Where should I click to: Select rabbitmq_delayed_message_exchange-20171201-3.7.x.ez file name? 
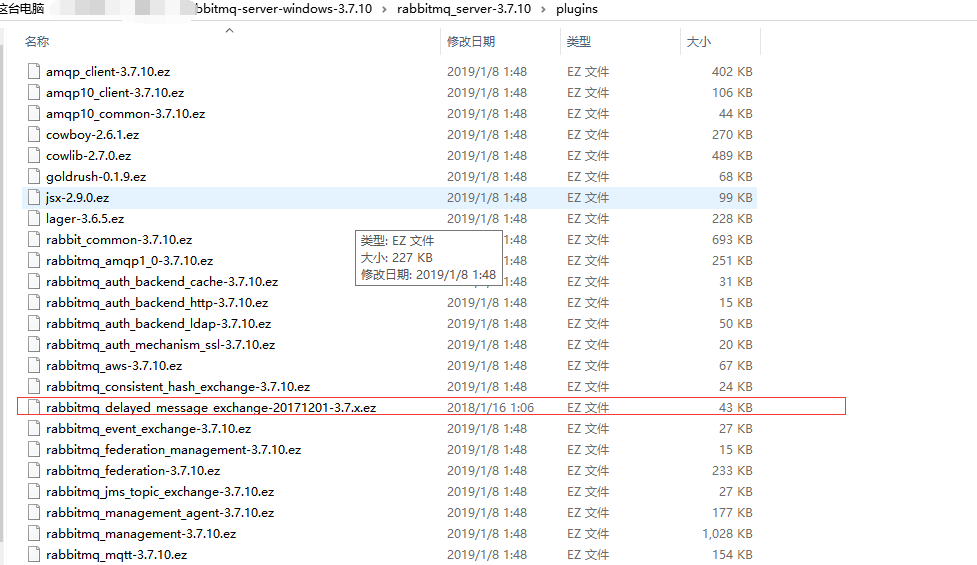[211, 407]
